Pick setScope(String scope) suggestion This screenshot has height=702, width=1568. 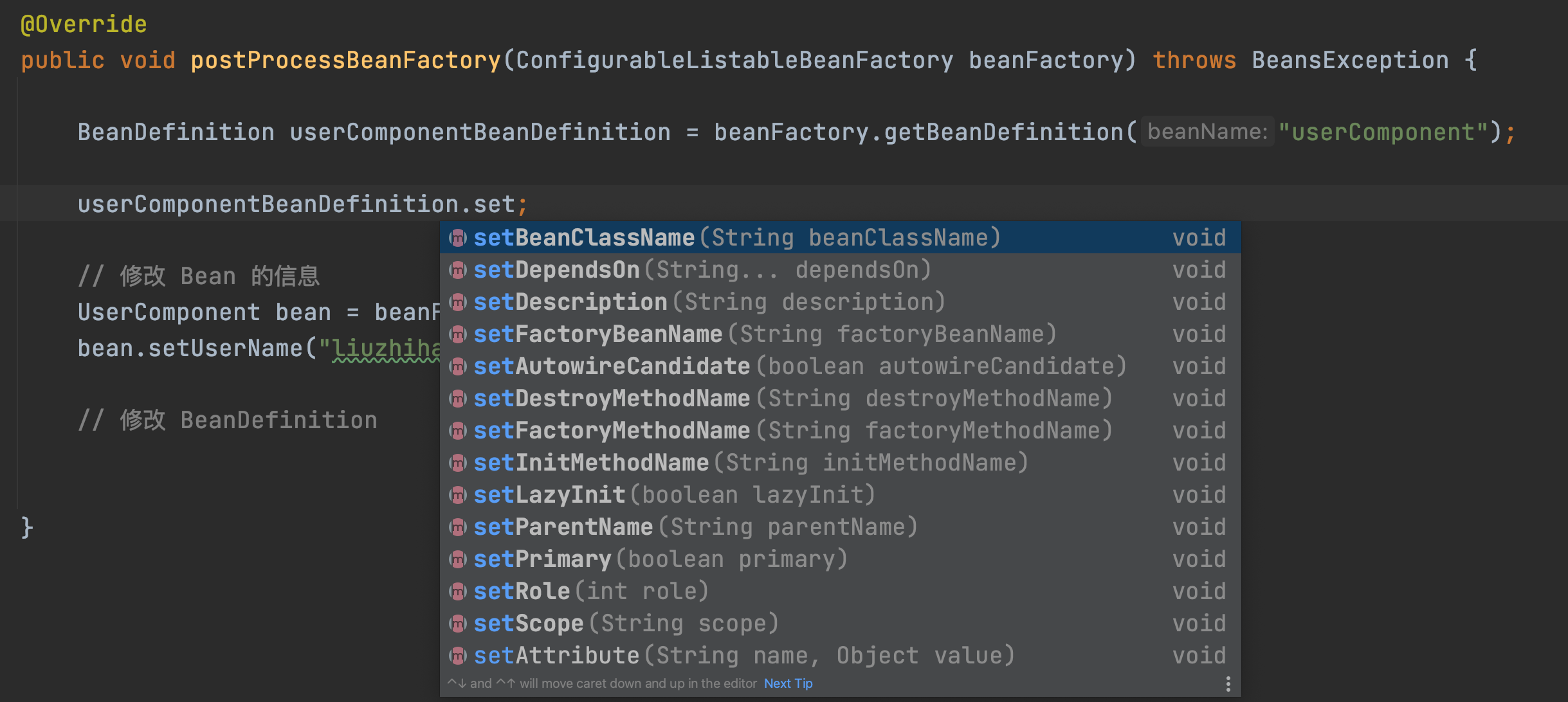point(841,624)
